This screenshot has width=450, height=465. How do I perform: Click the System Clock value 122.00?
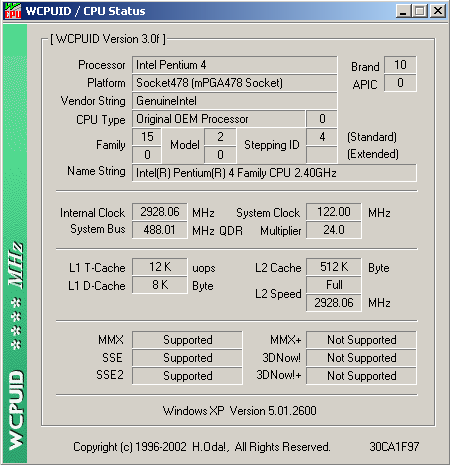334,212
